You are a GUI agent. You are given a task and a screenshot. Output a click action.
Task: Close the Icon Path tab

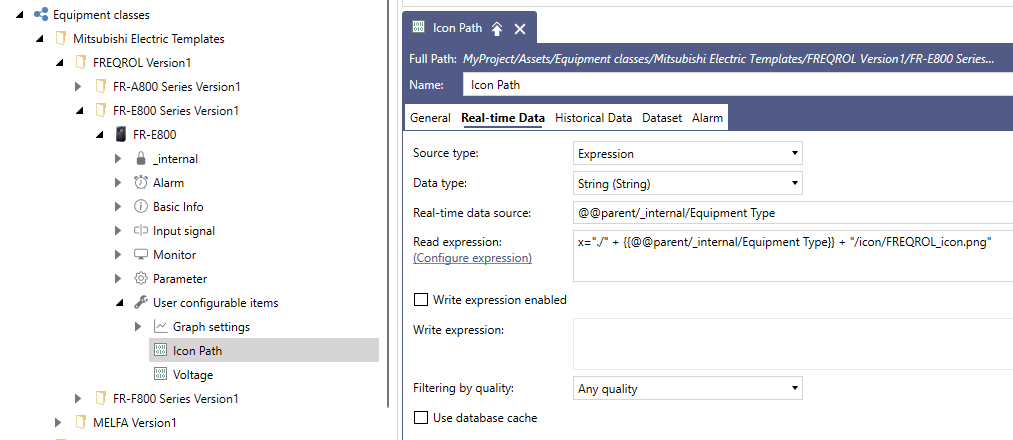tap(520, 28)
